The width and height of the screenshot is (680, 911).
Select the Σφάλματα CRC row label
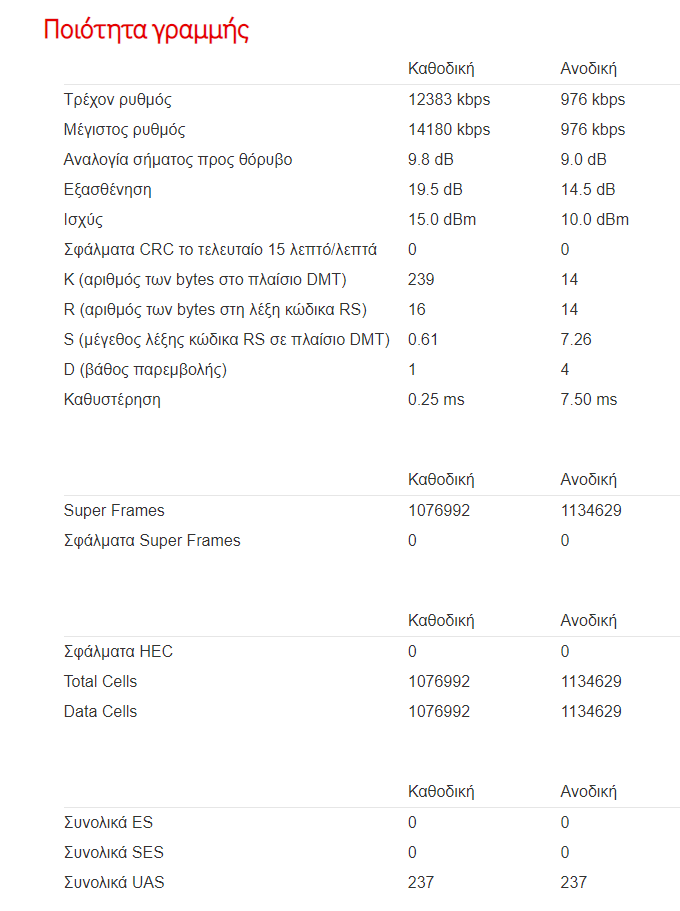220,250
